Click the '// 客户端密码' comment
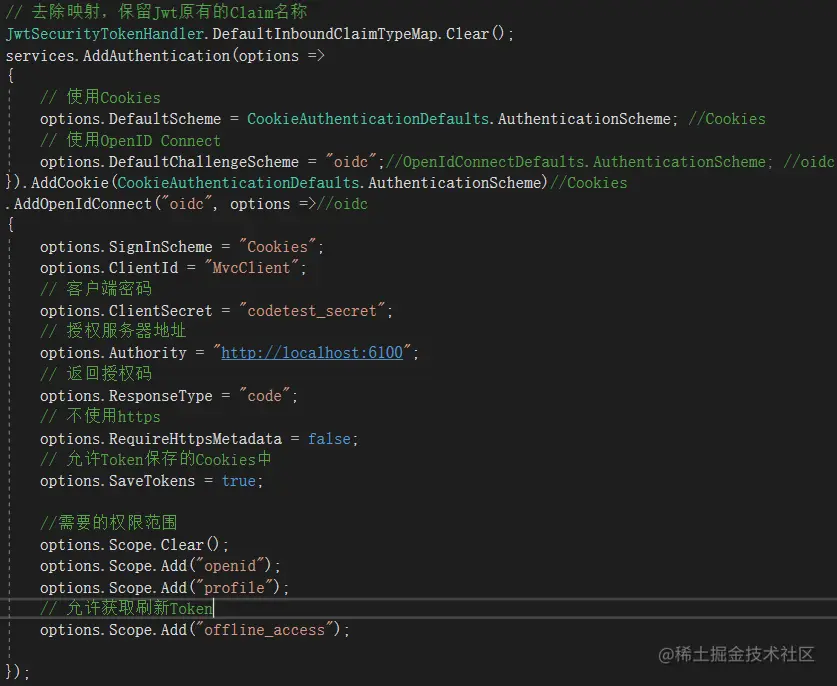 coord(96,289)
